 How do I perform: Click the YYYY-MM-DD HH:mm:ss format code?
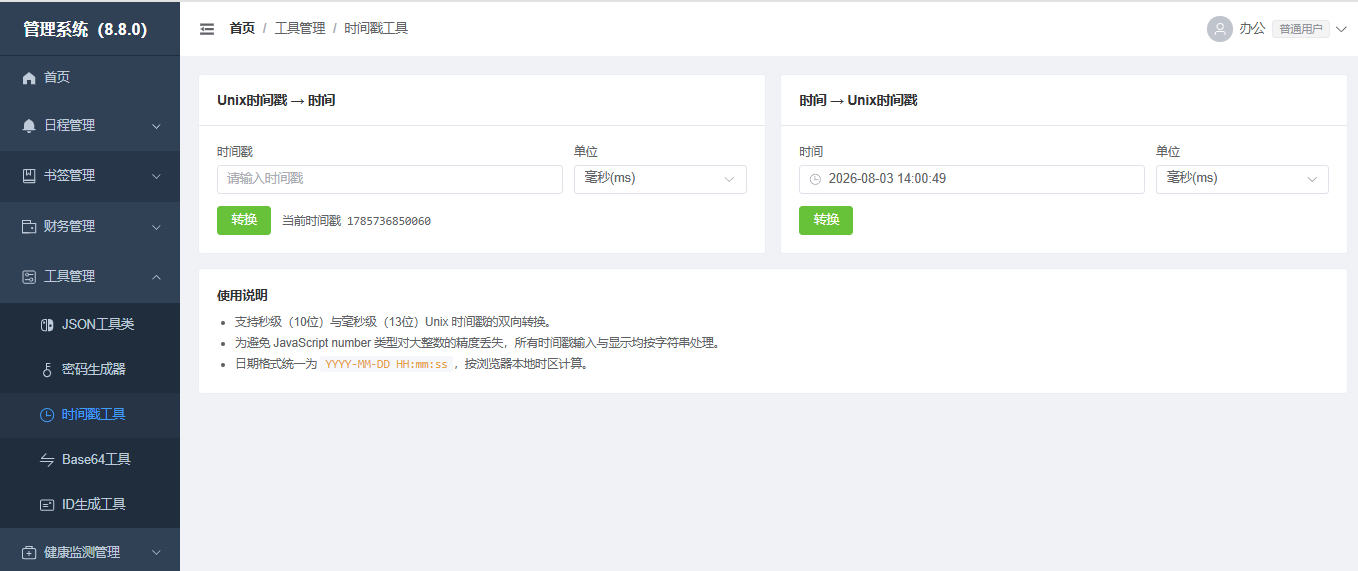(386, 364)
